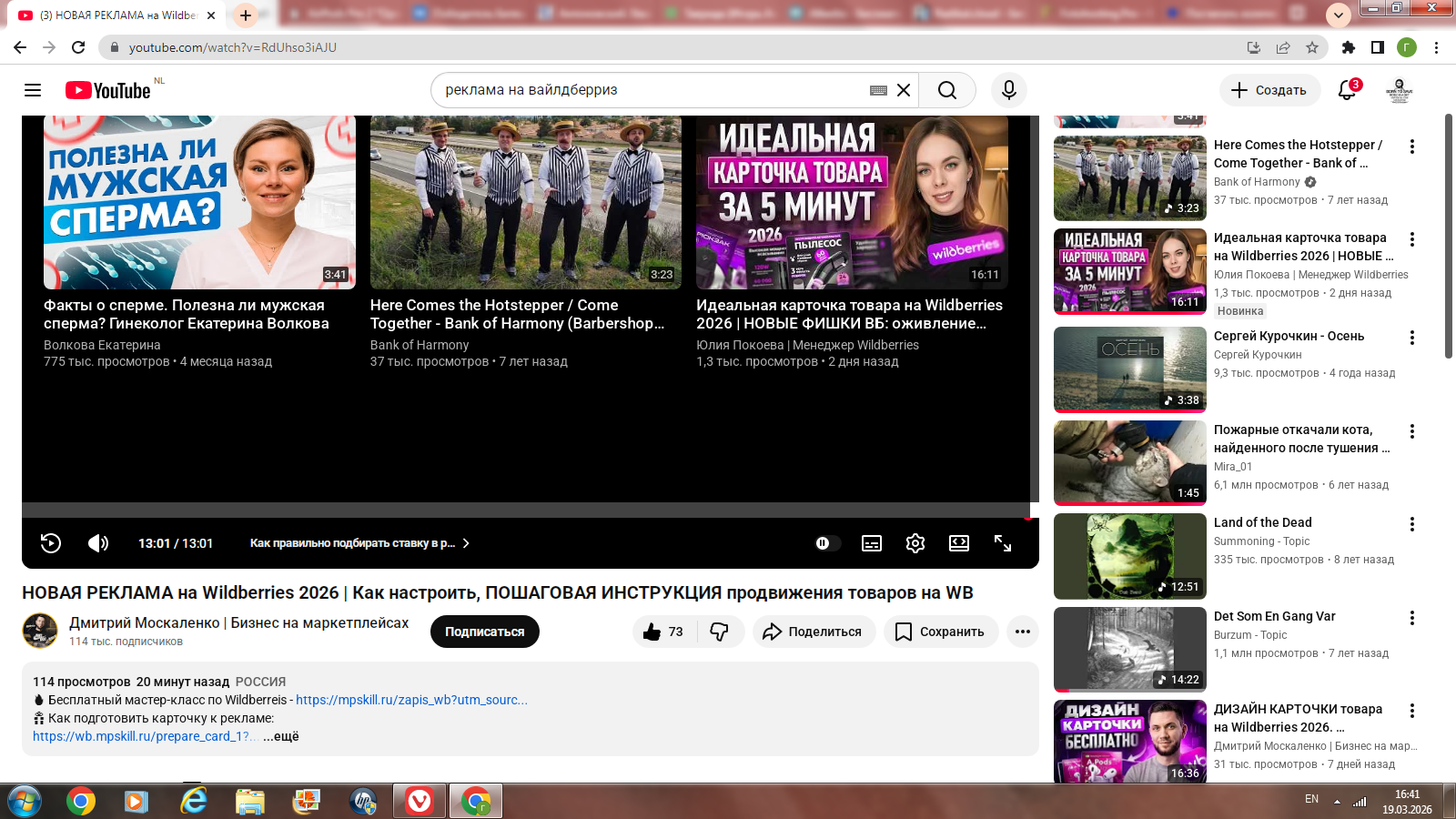Open the YouTube hamburger guide menu
1456x819 pixels.
pos(33,90)
